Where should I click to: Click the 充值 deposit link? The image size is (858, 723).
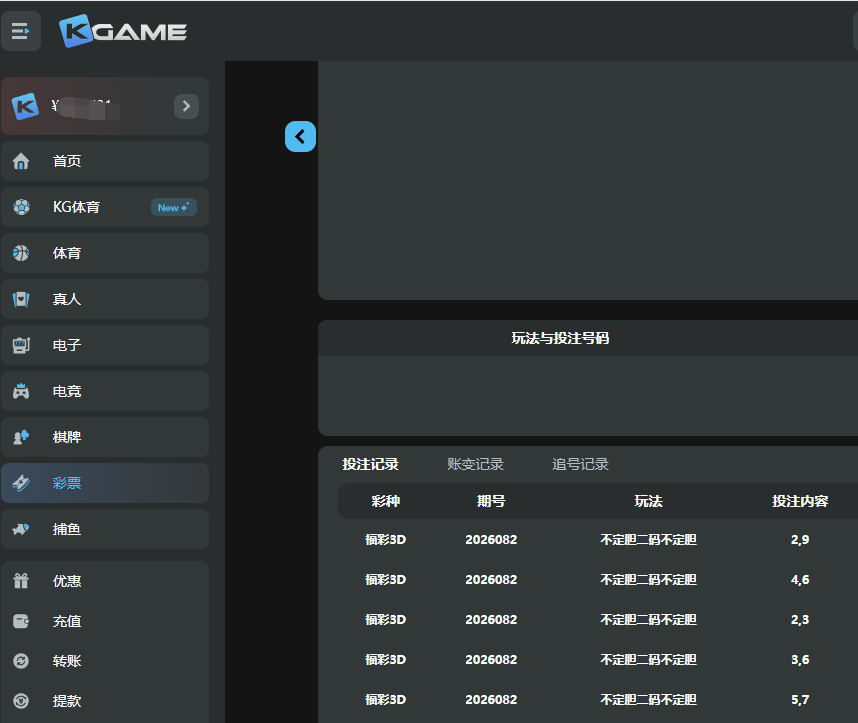point(67,621)
